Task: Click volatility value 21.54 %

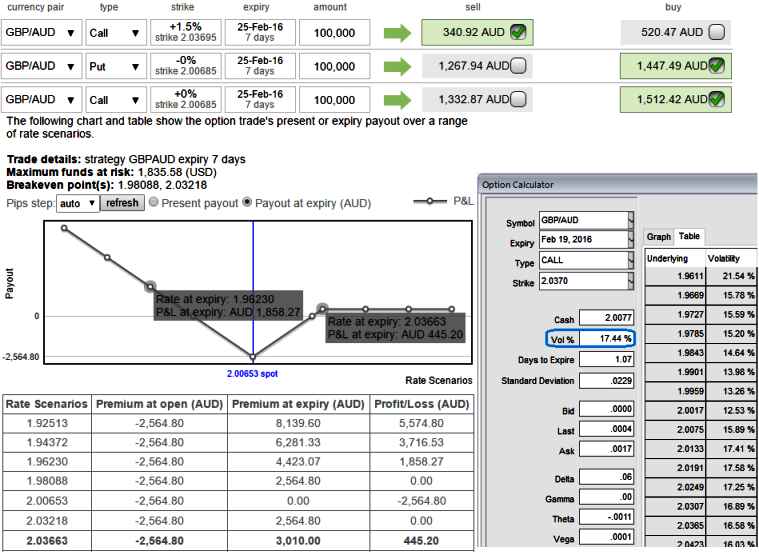Action: [738, 276]
